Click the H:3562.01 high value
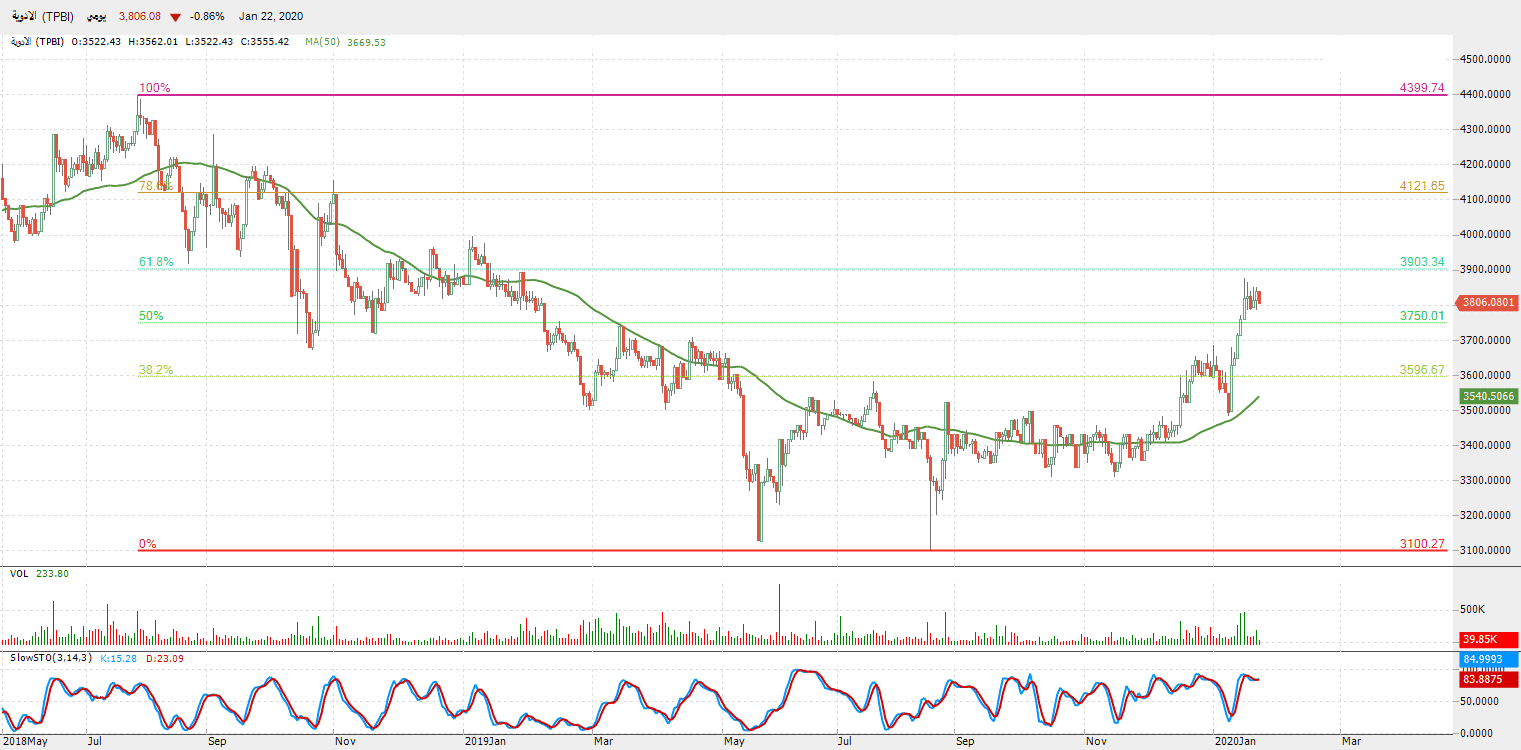Screen dimensions: 1521x750 pyautogui.click(x=154, y=42)
